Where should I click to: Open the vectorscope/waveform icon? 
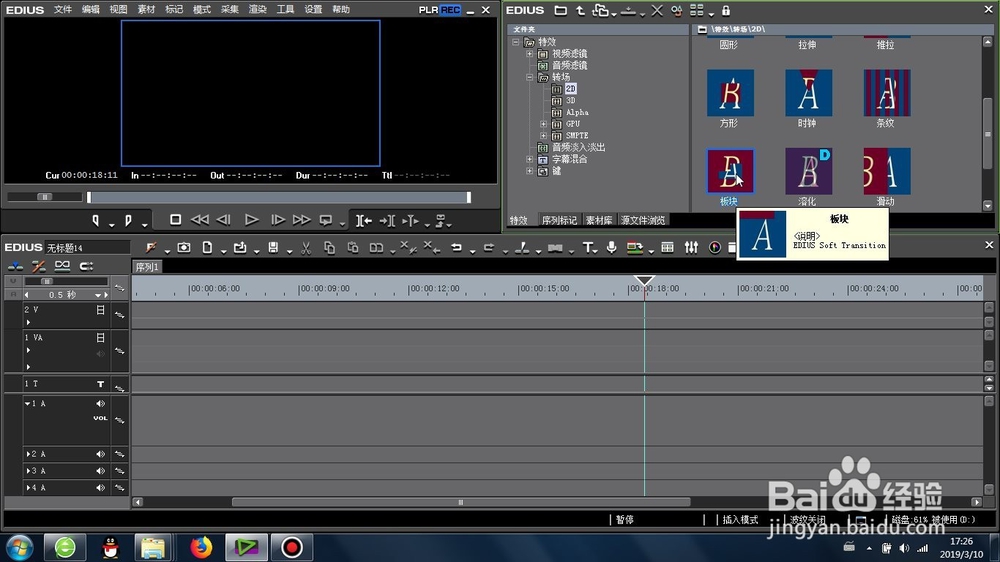point(715,248)
